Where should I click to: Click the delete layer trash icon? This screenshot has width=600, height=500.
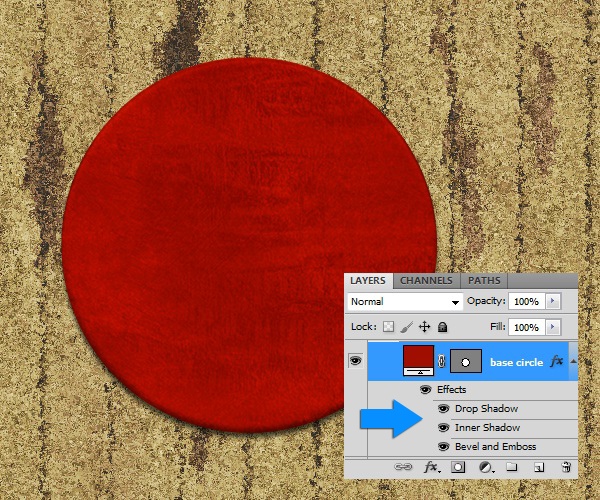565,466
